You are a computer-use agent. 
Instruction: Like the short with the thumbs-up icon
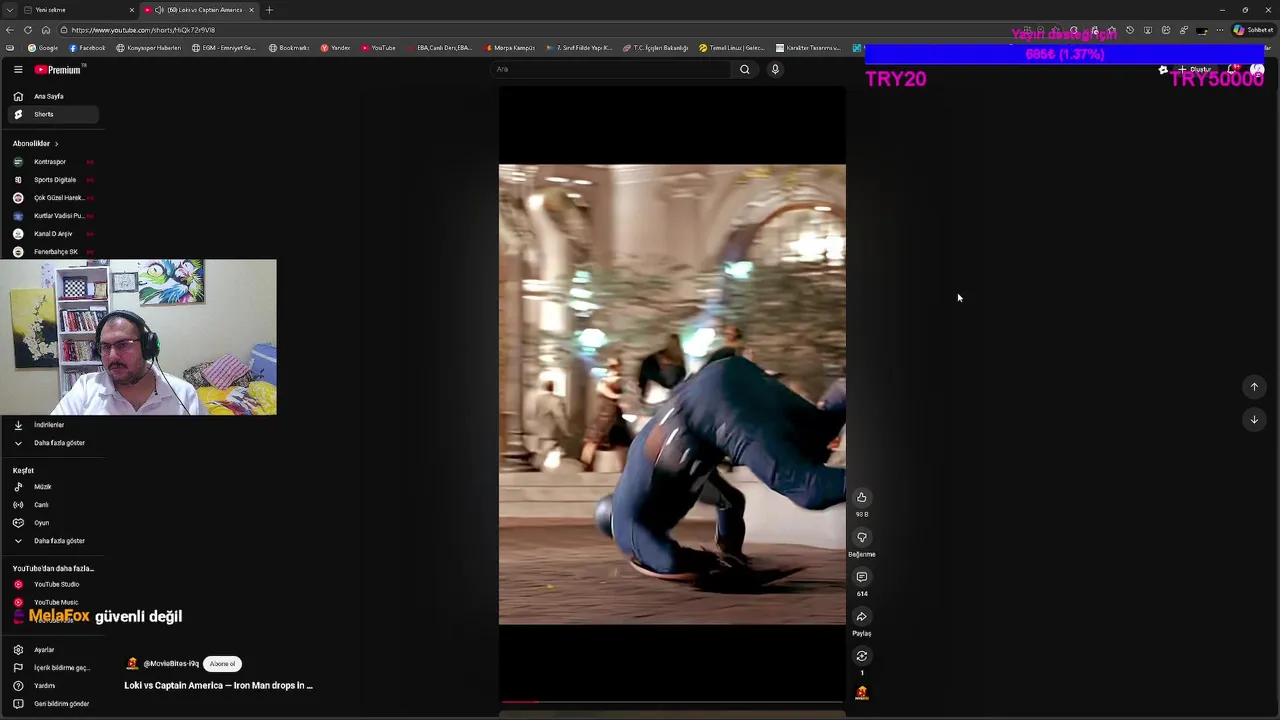tap(861, 498)
